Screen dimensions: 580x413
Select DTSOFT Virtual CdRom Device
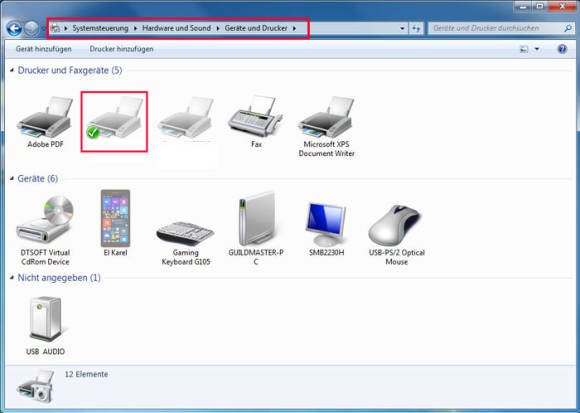(x=45, y=229)
